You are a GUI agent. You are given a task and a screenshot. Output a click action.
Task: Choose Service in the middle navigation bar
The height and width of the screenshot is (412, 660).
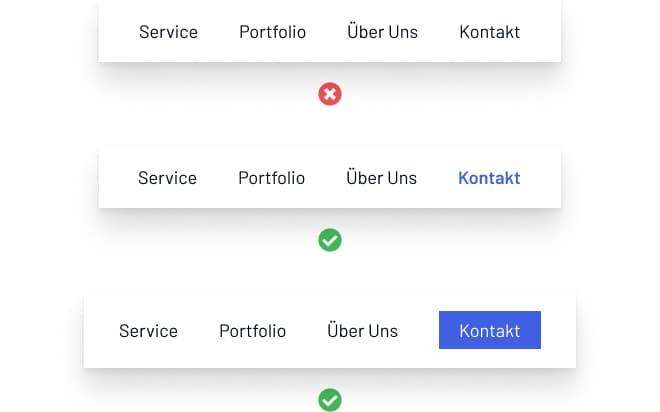pyautogui.click(x=167, y=178)
